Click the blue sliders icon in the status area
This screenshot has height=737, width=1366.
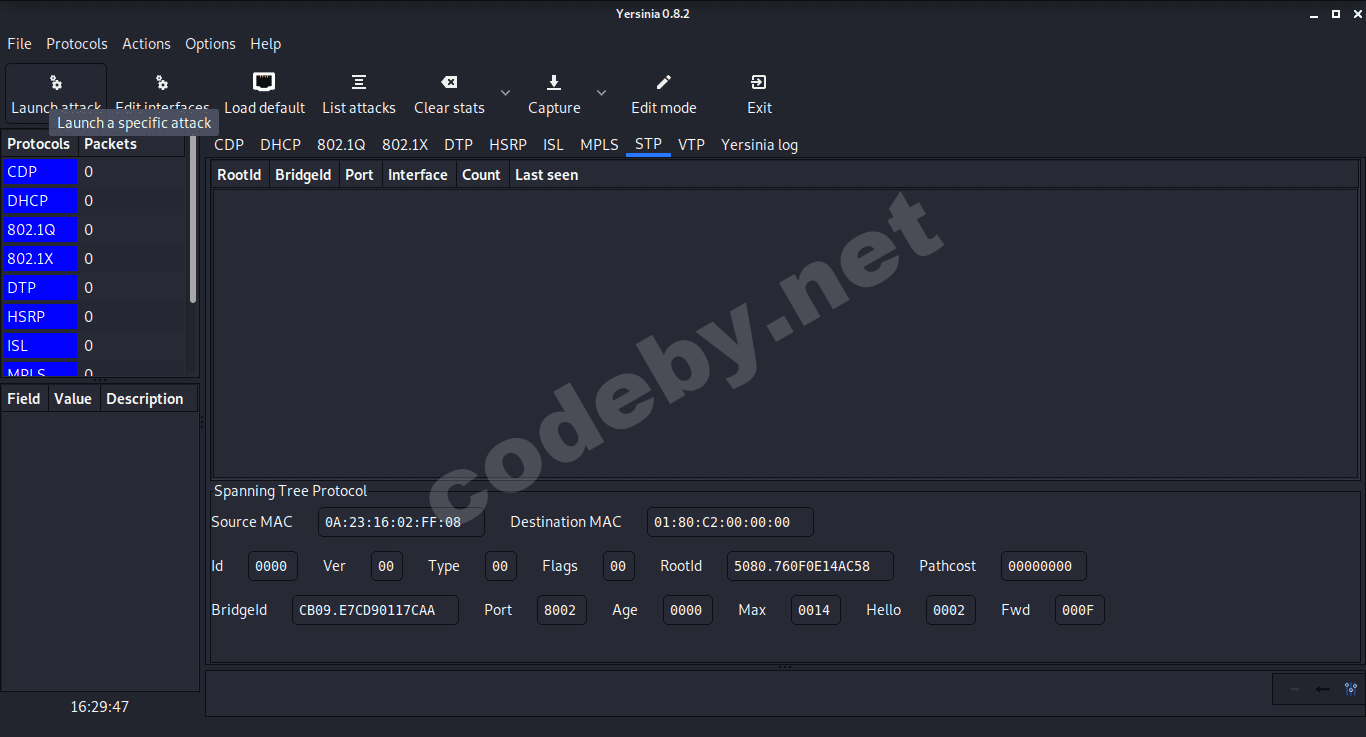[1351, 689]
